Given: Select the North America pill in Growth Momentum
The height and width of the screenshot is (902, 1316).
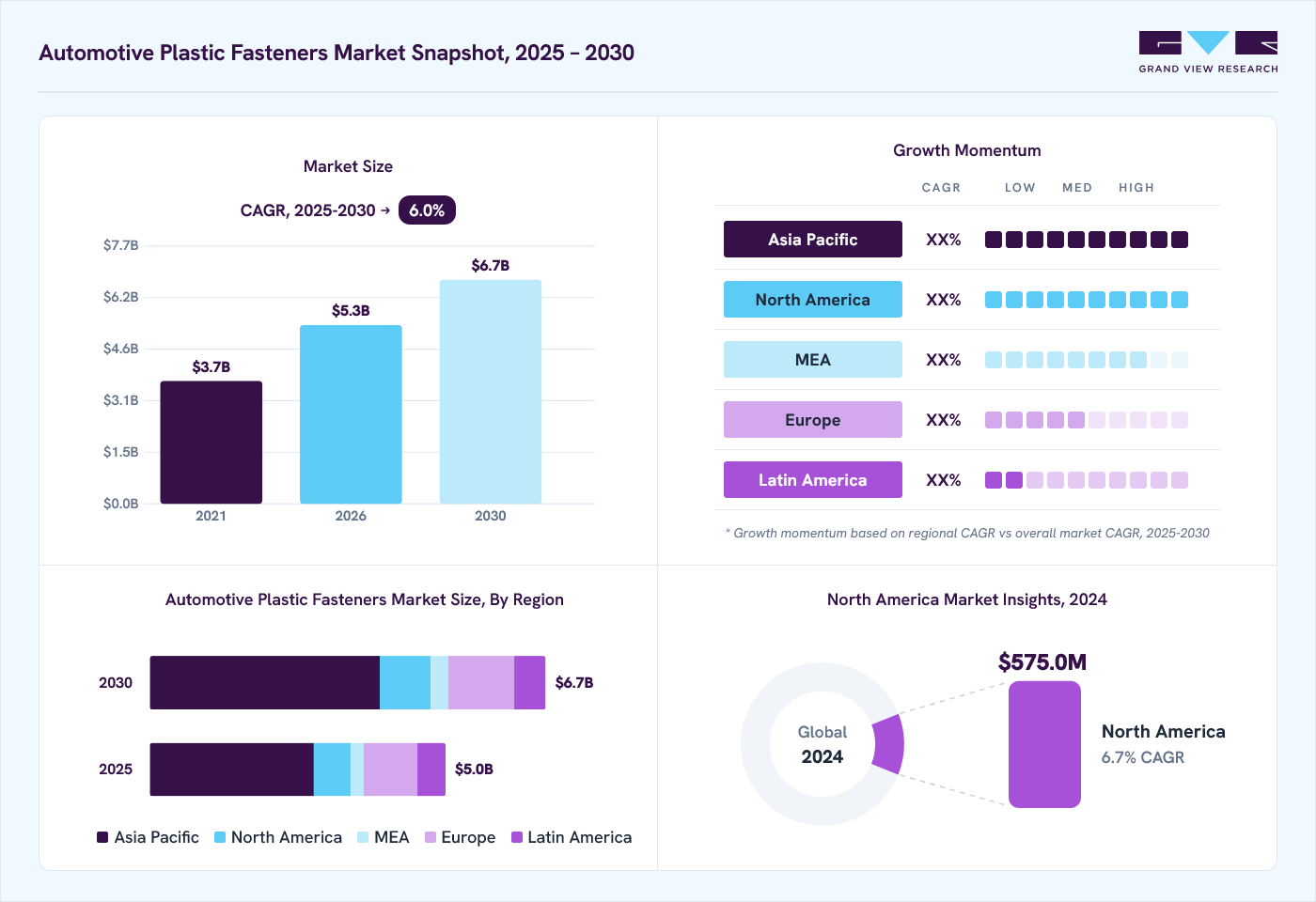Looking at the screenshot, I should [x=813, y=300].
